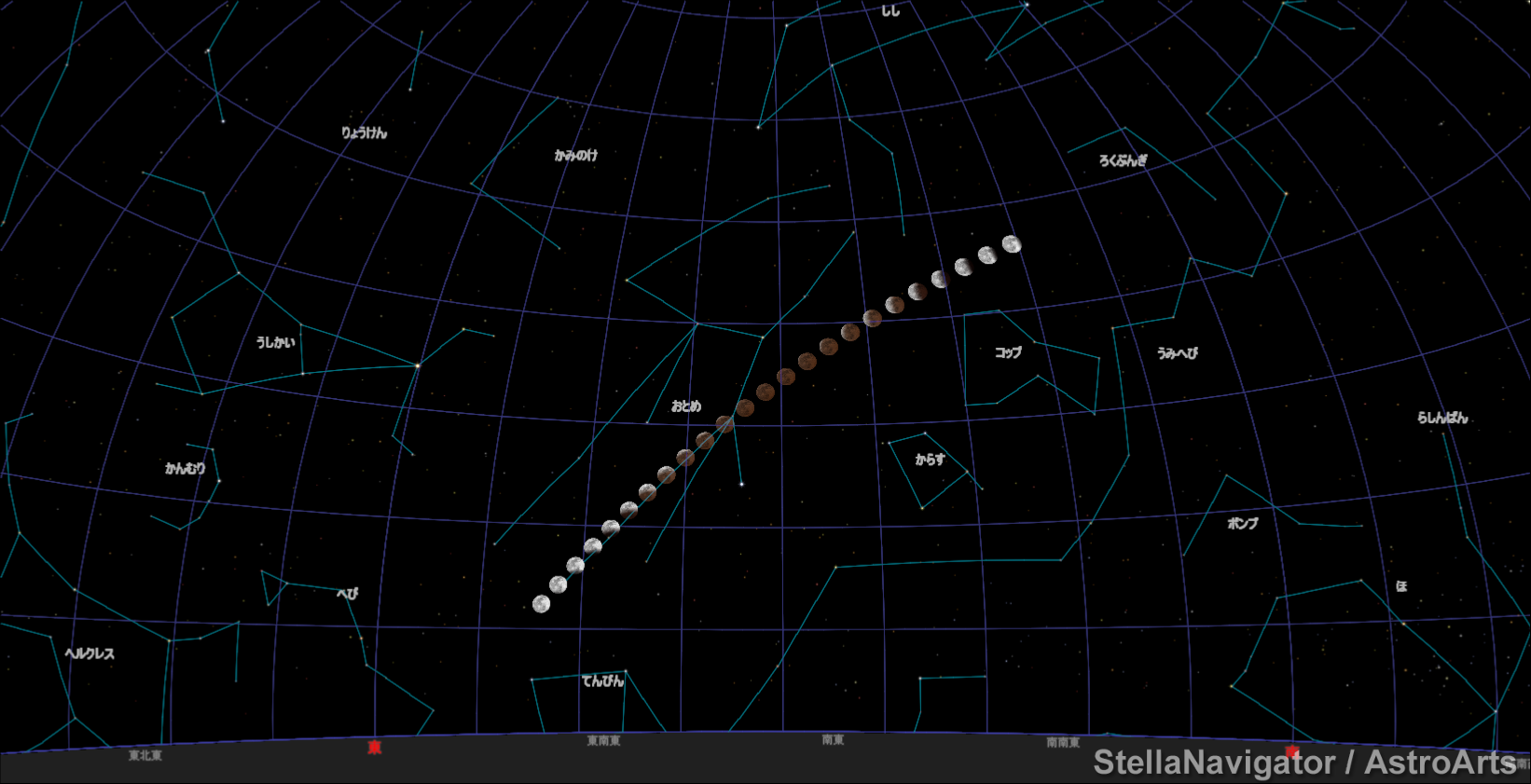Click the red 東 east direction marker

point(375,747)
